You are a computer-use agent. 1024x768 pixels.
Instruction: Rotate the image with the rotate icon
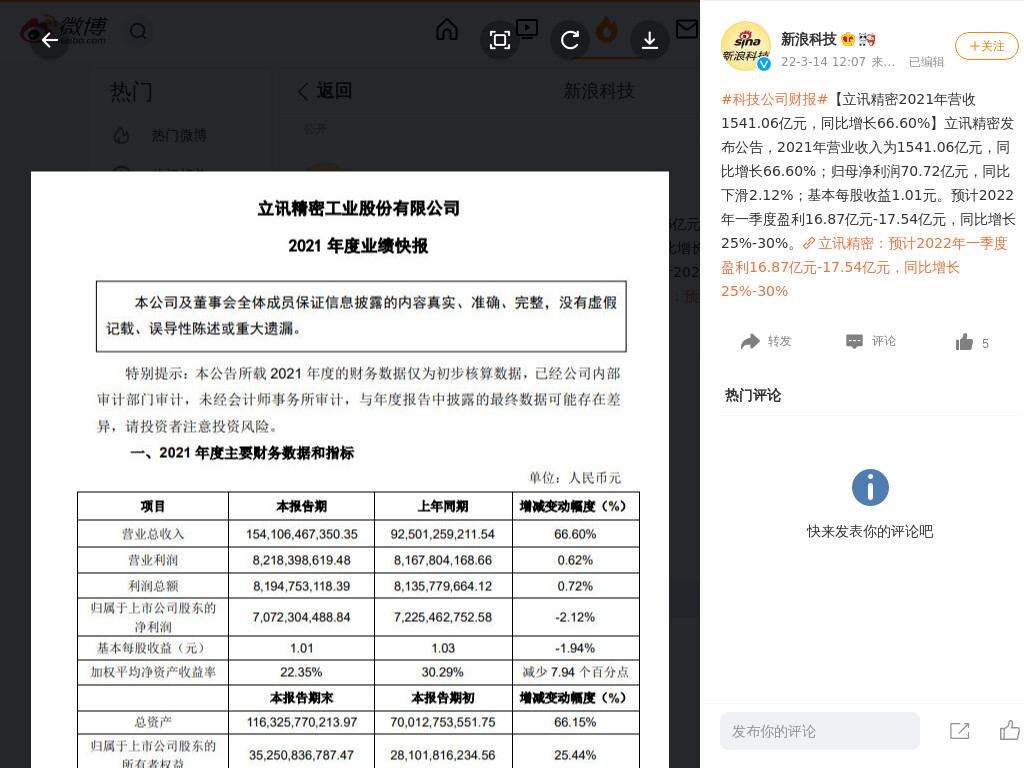coord(570,40)
